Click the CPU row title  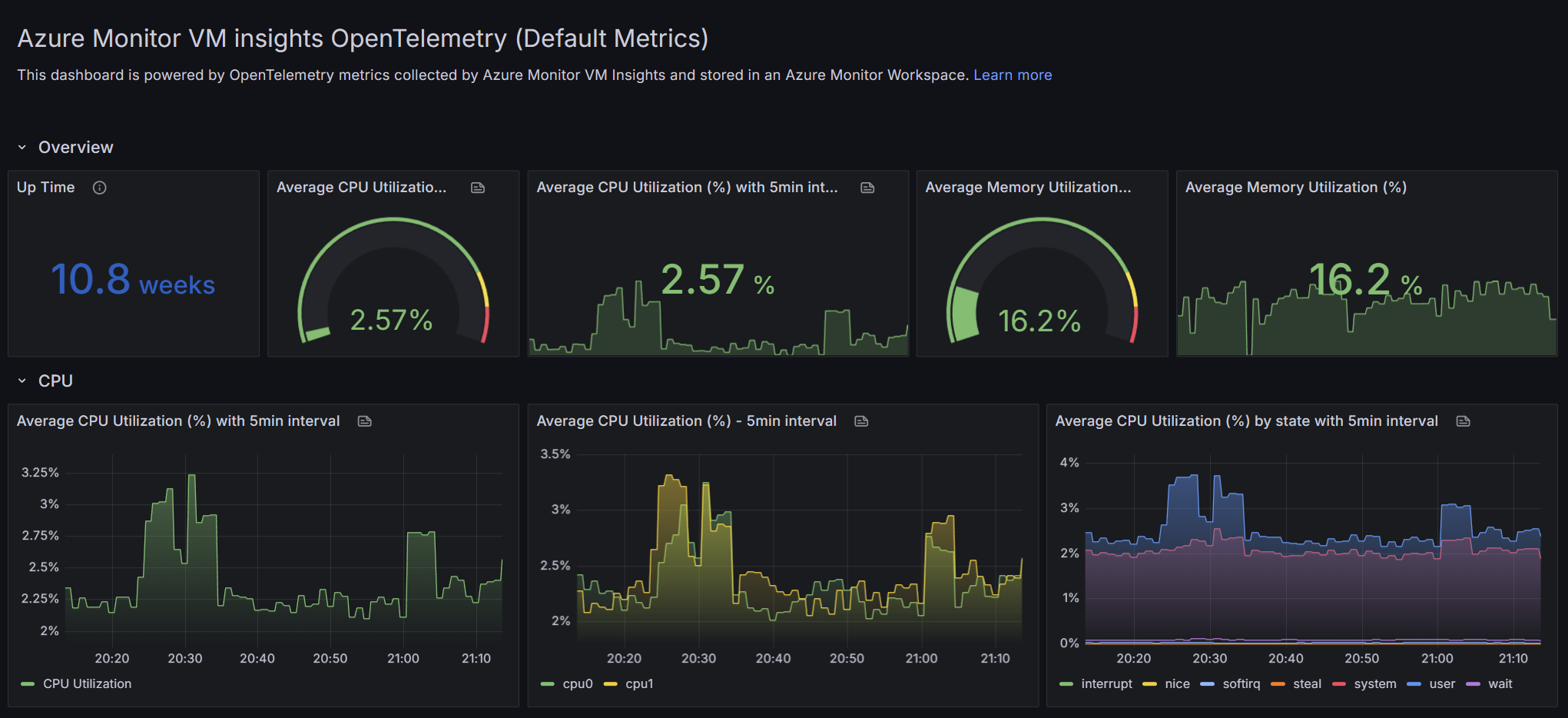click(x=55, y=381)
